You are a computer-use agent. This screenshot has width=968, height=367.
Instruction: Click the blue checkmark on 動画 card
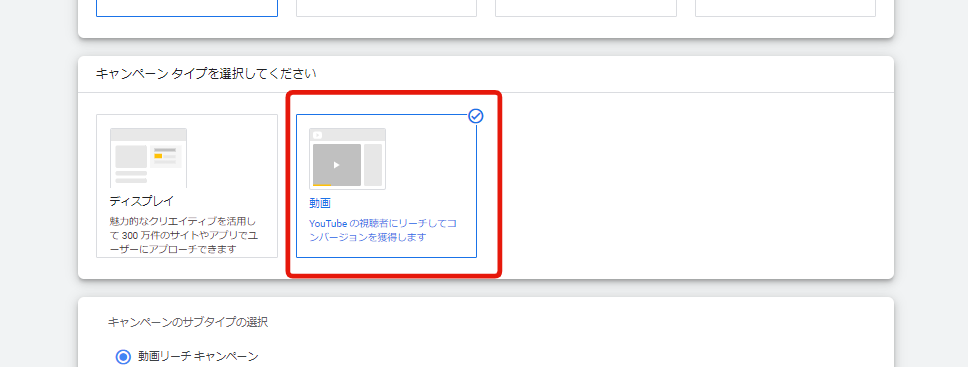pyautogui.click(x=475, y=116)
